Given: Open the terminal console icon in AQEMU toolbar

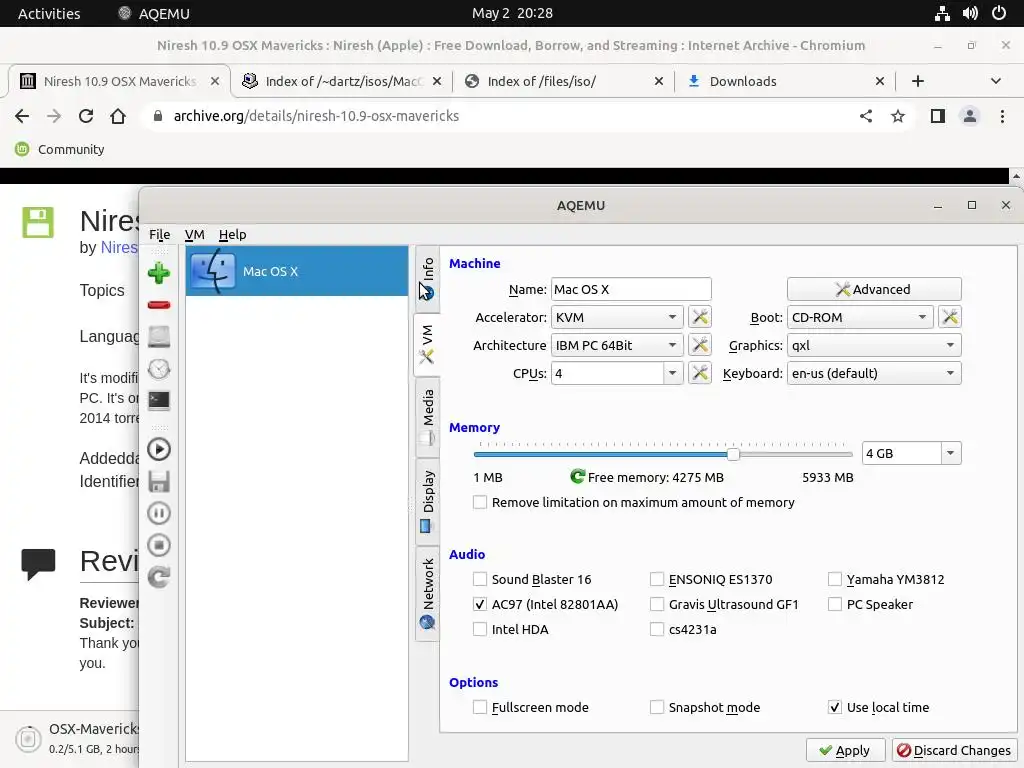Looking at the screenshot, I should [159, 400].
